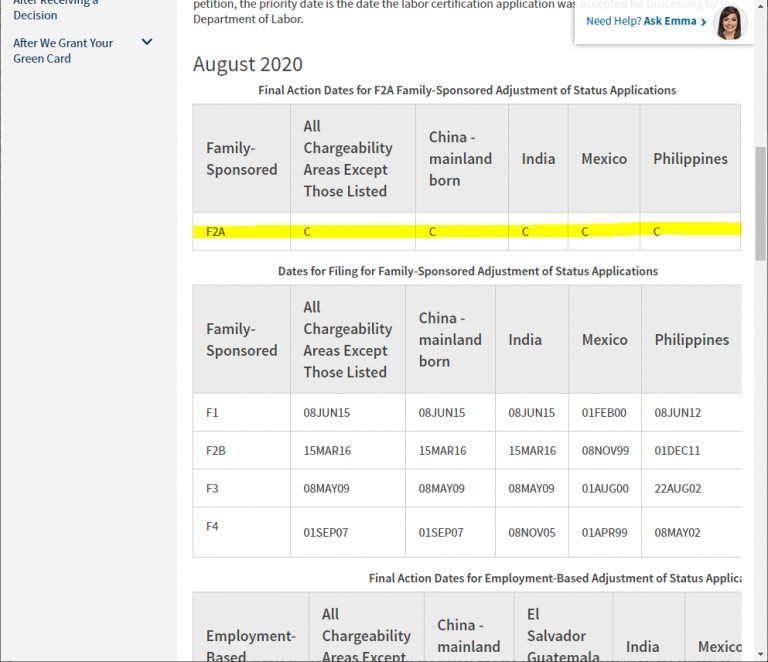Click India F4 date 08NOV05
The width and height of the screenshot is (768, 662).
click(x=531, y=532)
